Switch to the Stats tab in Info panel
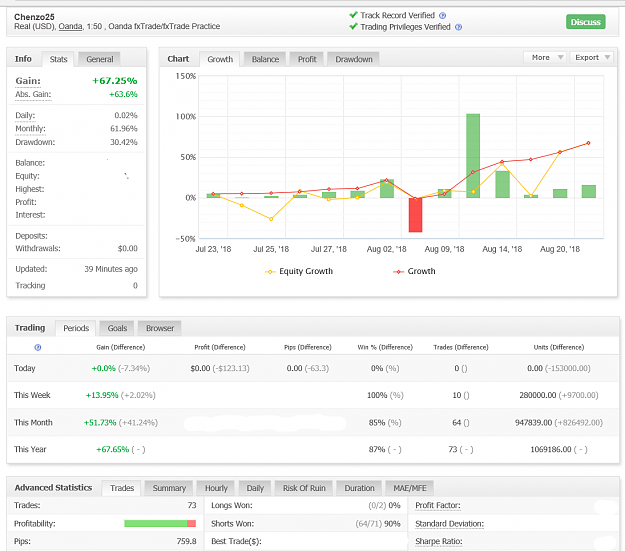The width and height of the screenshot is (625, 551). [58, 59]
